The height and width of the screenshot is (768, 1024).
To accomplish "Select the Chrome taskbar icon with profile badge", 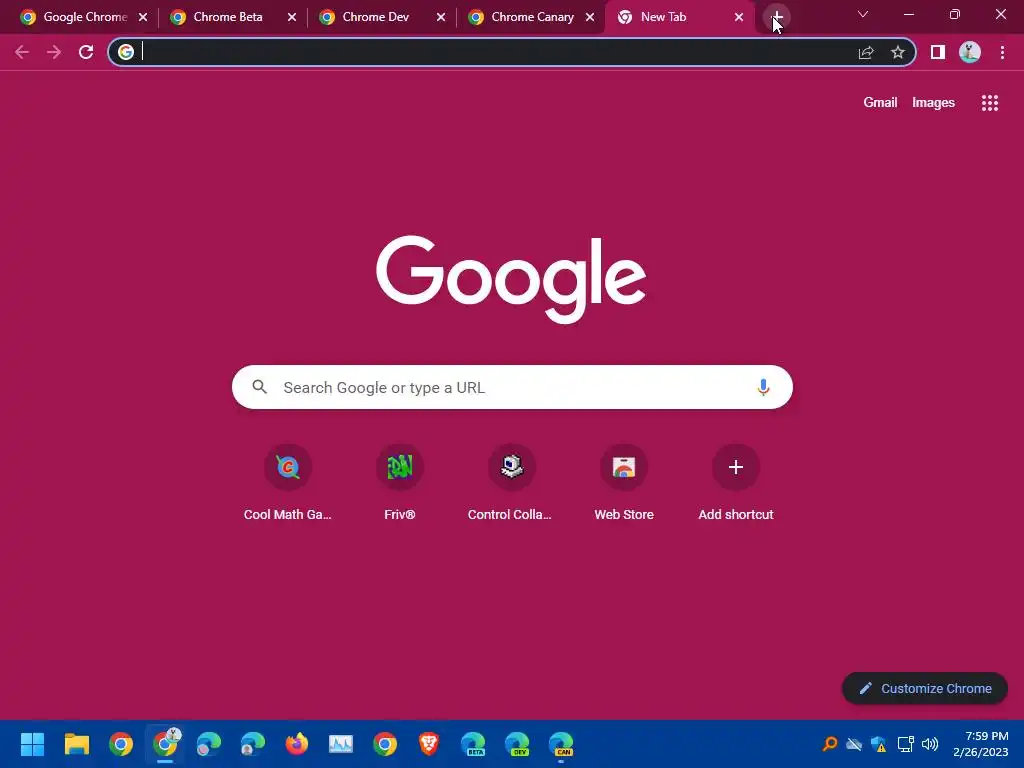I will click(165, 744).
